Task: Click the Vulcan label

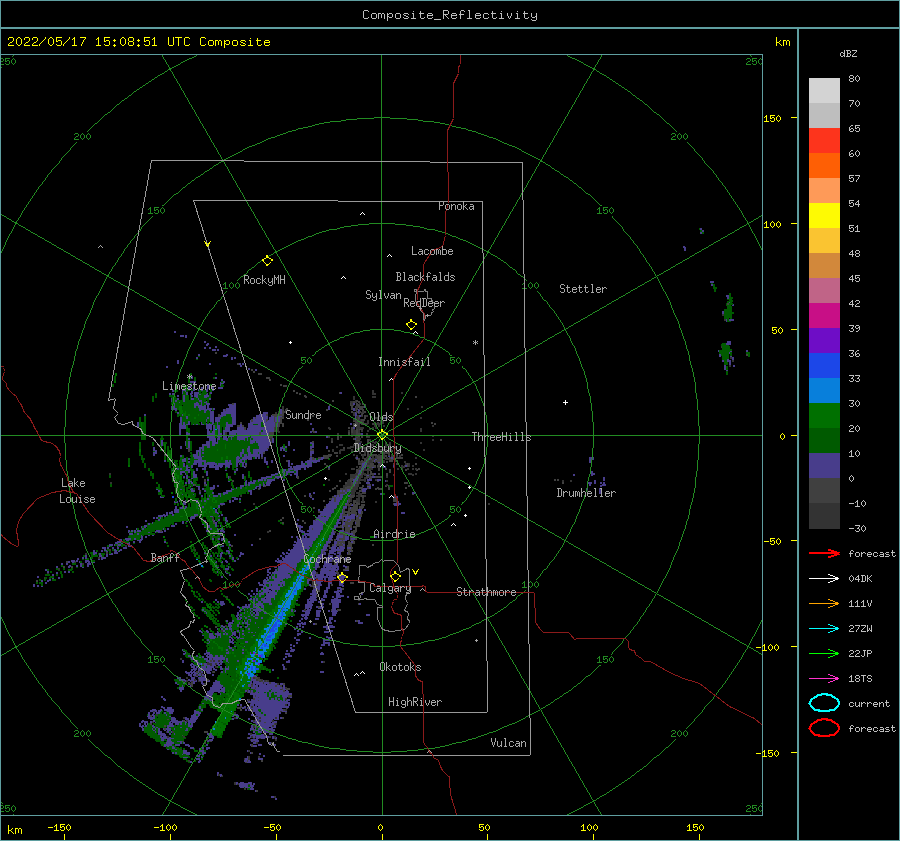Action: [509, 743]
